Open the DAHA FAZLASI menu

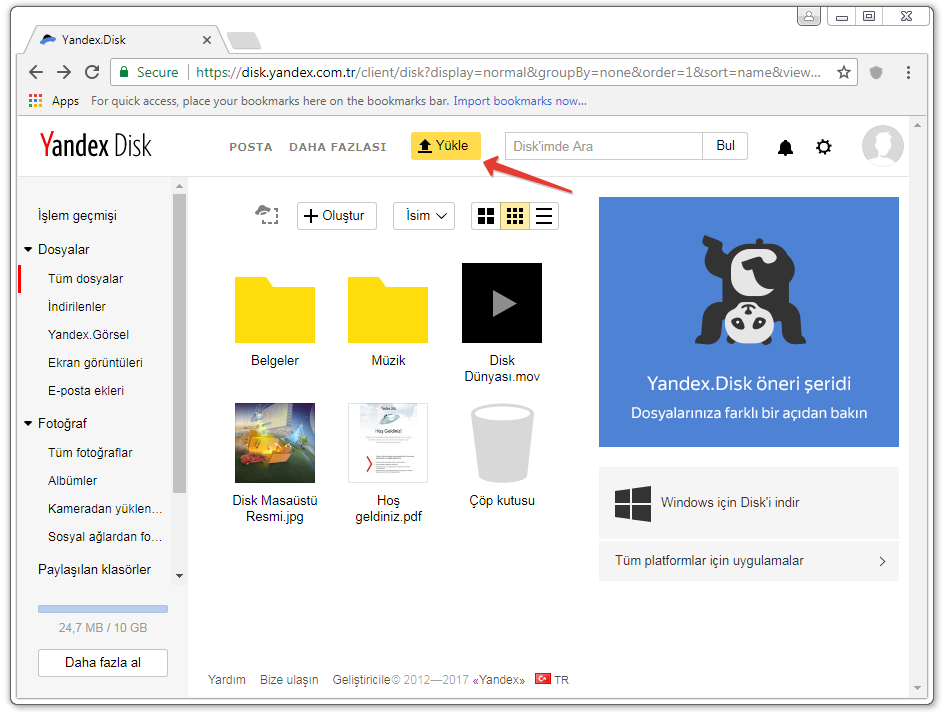point(337,147)
